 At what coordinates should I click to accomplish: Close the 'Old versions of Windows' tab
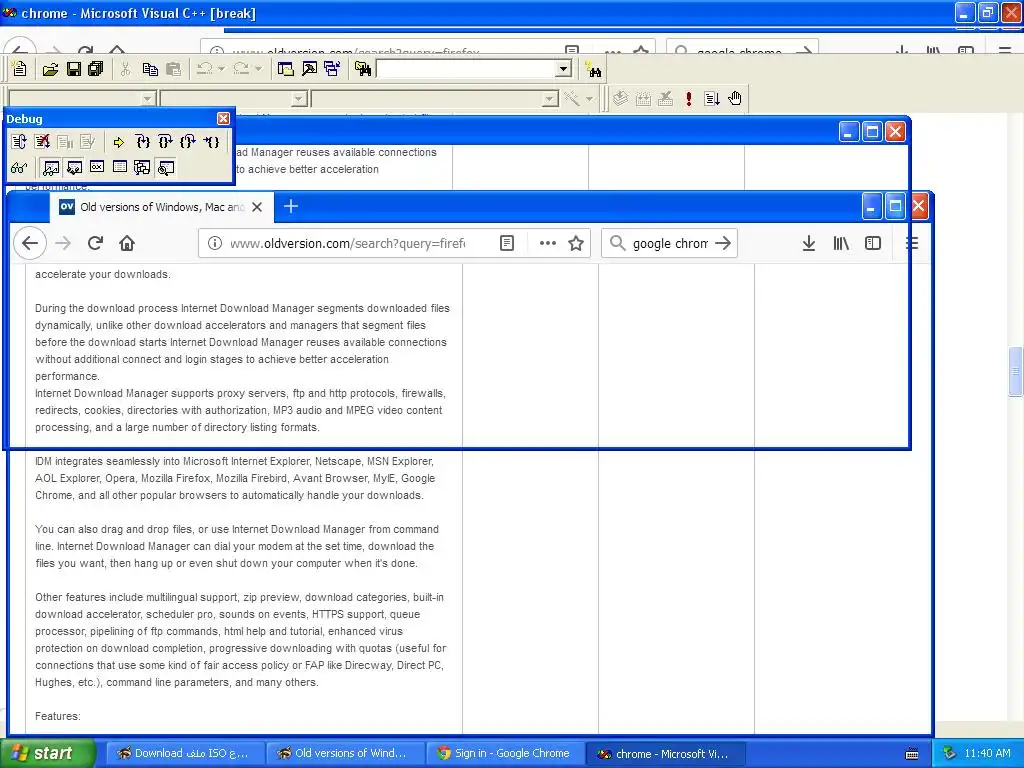point(257,207)
